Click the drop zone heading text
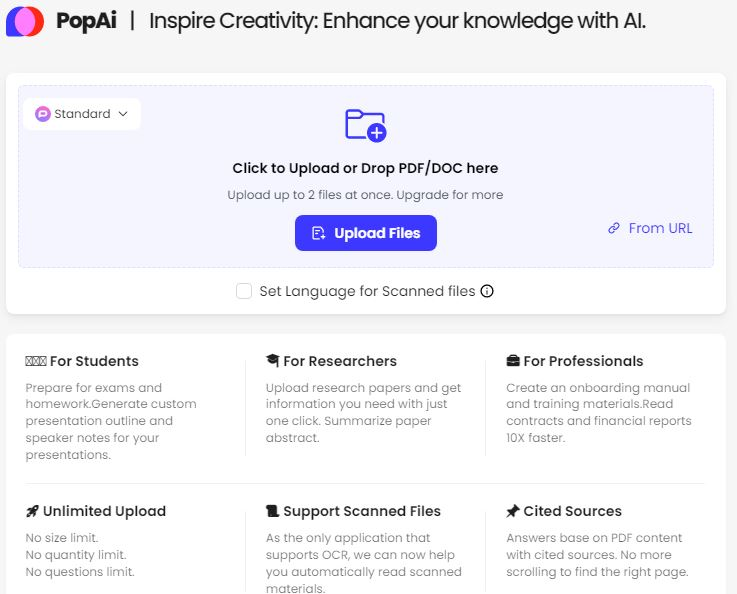This screenshot has height=594, width=737. [x=365, y=168]
